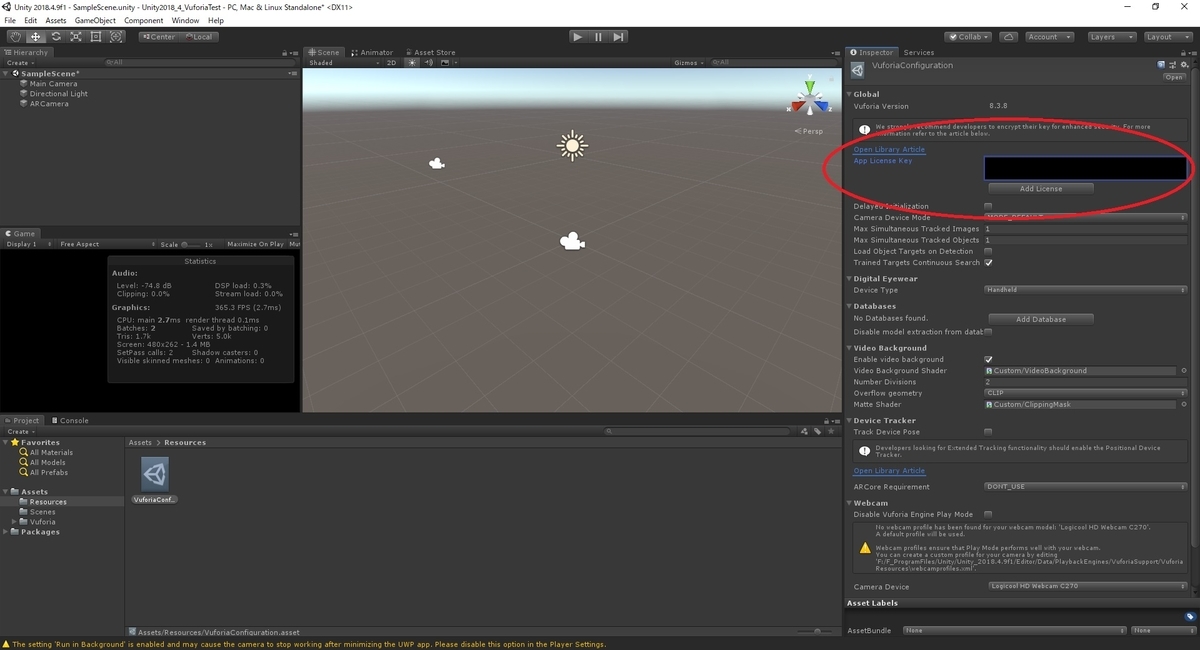The image size is (1200, 650).
Task: Open ARCore Requirement DONT_USE dropdown
Action: pos(1086,487)
